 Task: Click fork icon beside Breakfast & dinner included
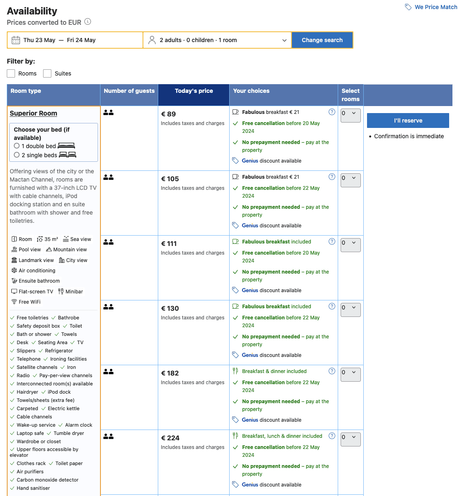[235, 371]
